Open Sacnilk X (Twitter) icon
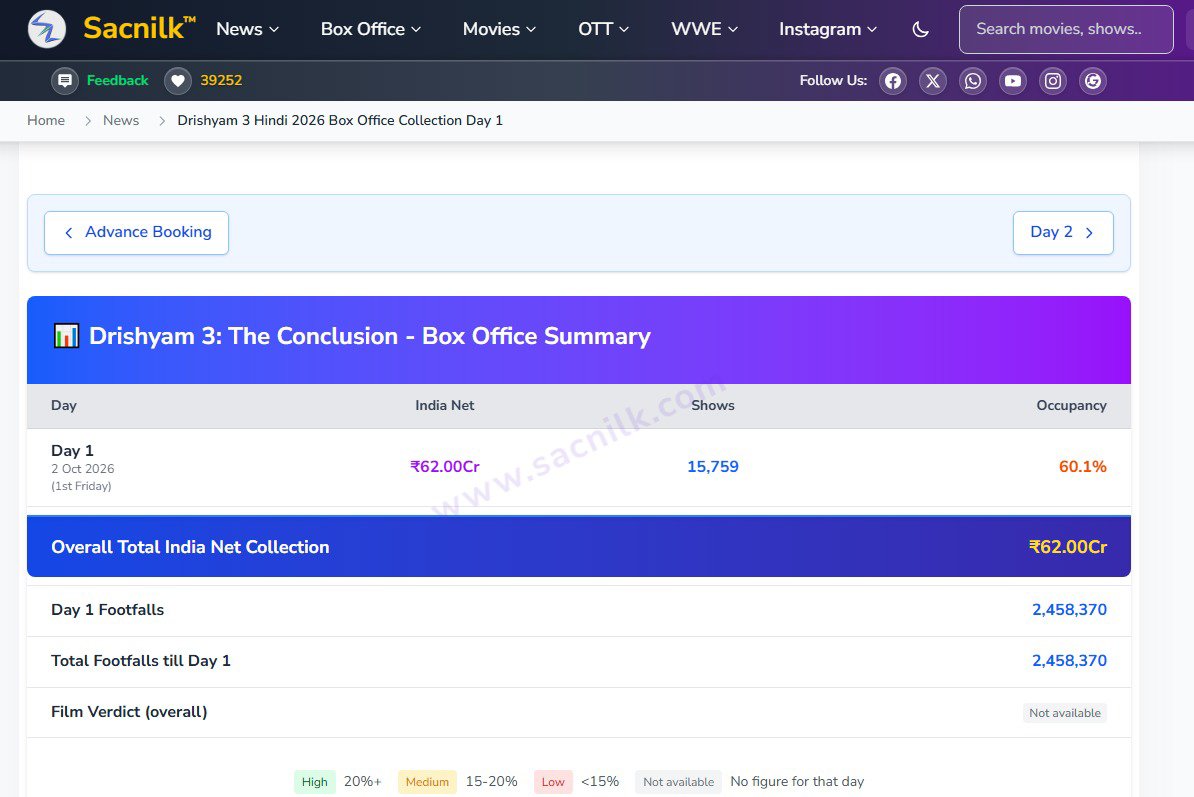Viewport: 1194px width, 797px height. point(933,81)
